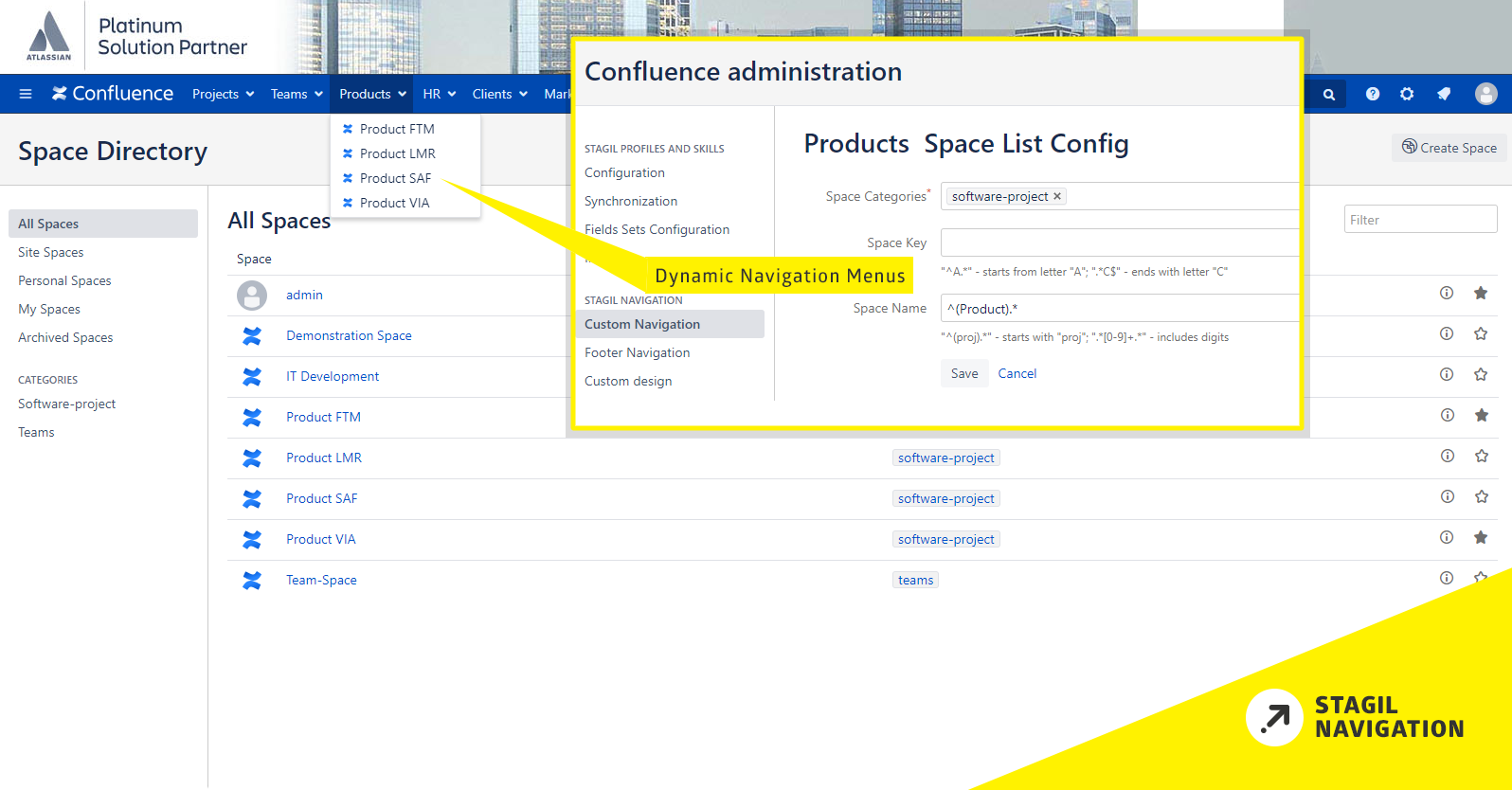Click the Filter spaces input box
Image resolution: width=1512 pixels, height=790 pixels.
pyautogui.click(x=1420, y=220)
